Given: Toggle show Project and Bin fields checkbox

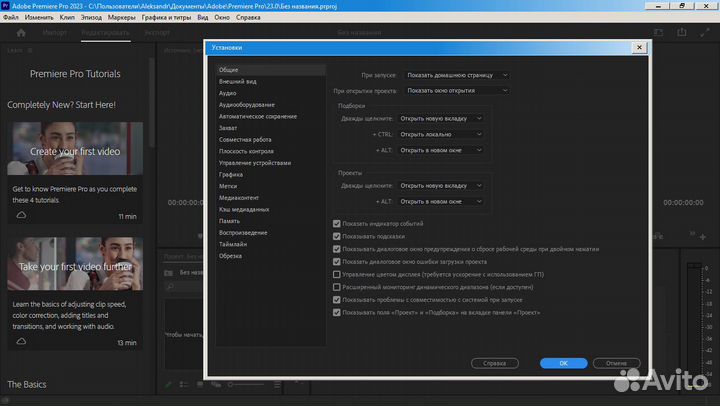Looking at the screenshot, I should point(337,313).
